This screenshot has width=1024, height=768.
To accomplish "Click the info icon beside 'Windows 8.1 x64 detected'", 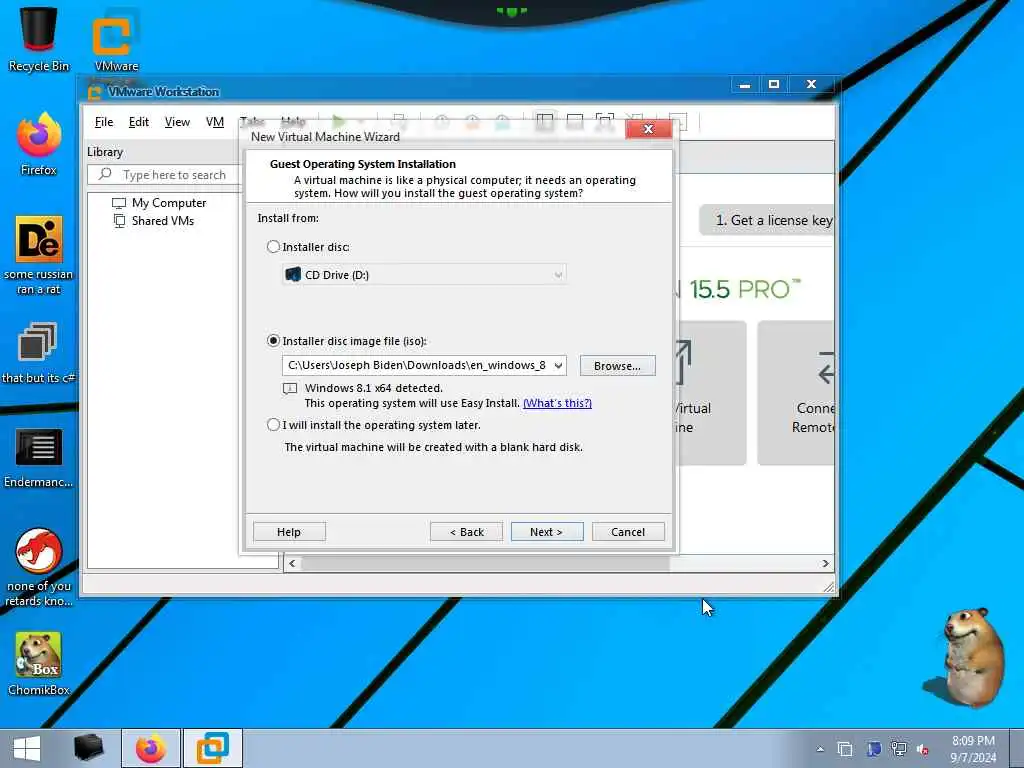I will pos(290,389).
